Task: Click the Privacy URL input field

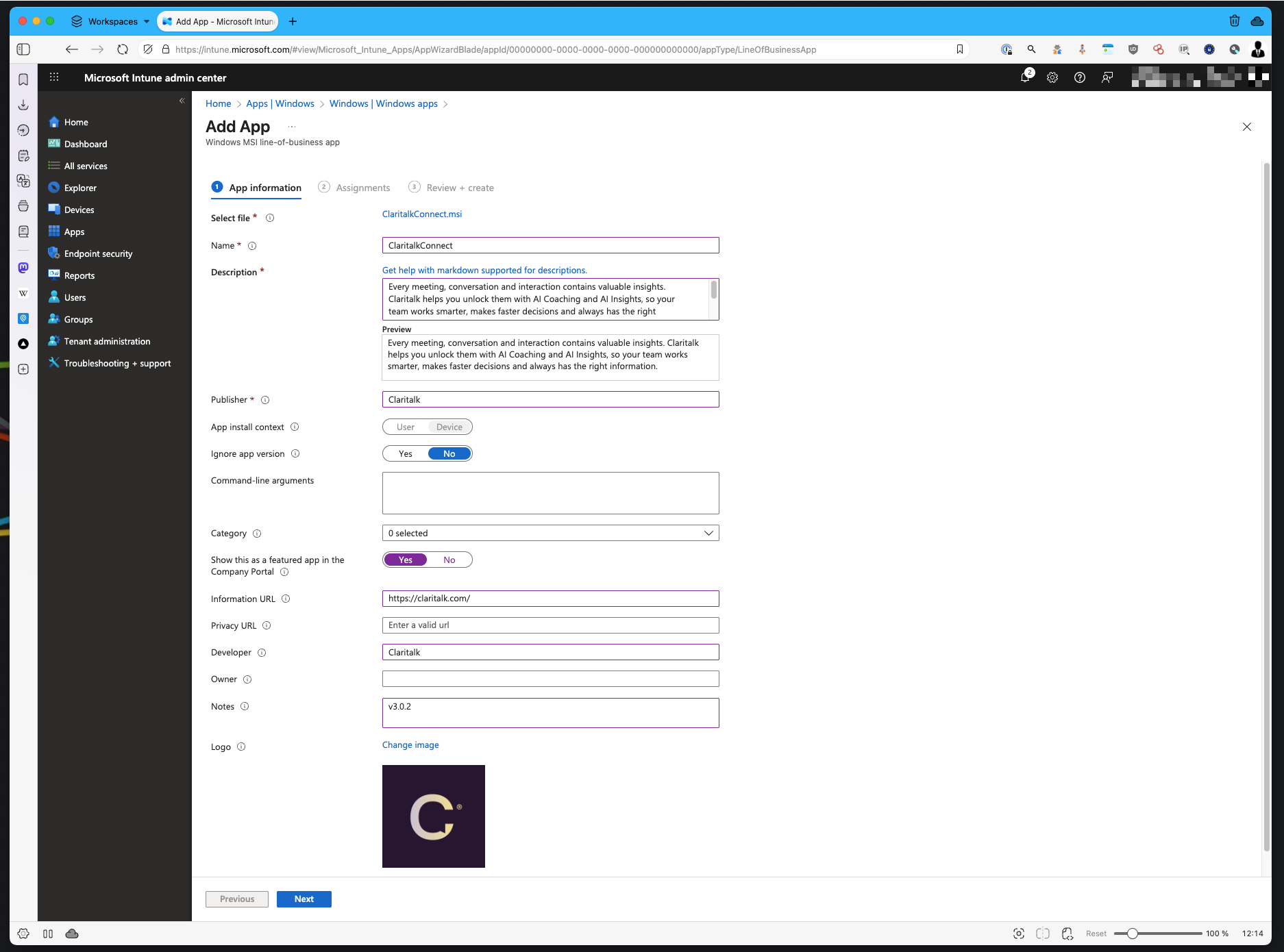Action: [550, 625]
